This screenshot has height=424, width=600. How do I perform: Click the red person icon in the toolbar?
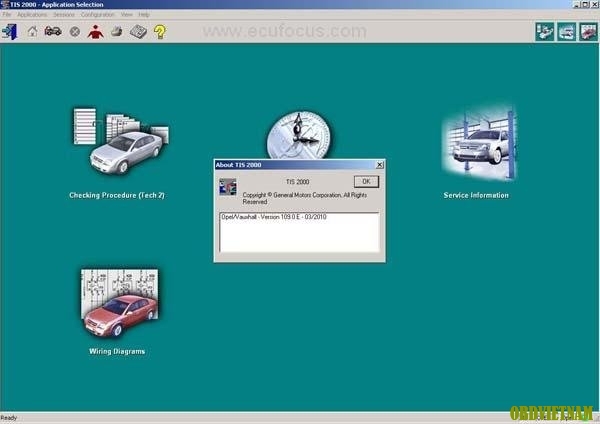pos(95,32)
